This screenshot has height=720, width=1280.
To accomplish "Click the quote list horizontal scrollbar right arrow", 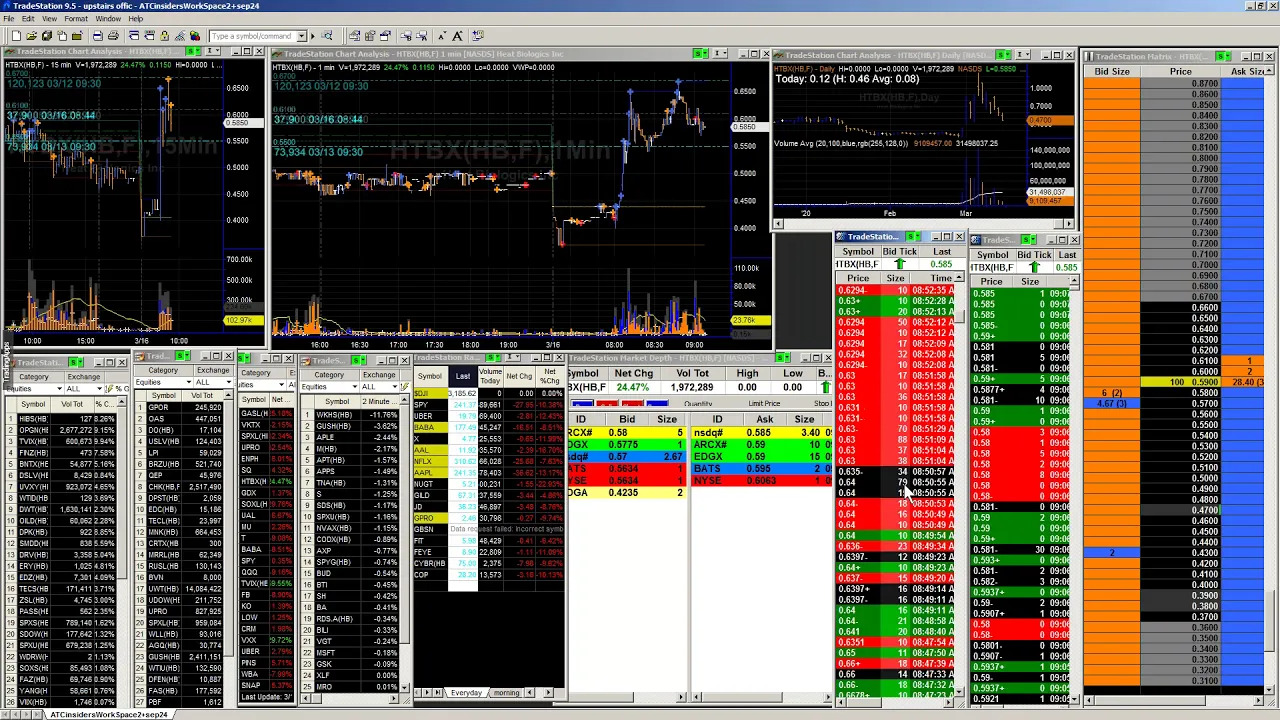I will click(x=548, y=692).
